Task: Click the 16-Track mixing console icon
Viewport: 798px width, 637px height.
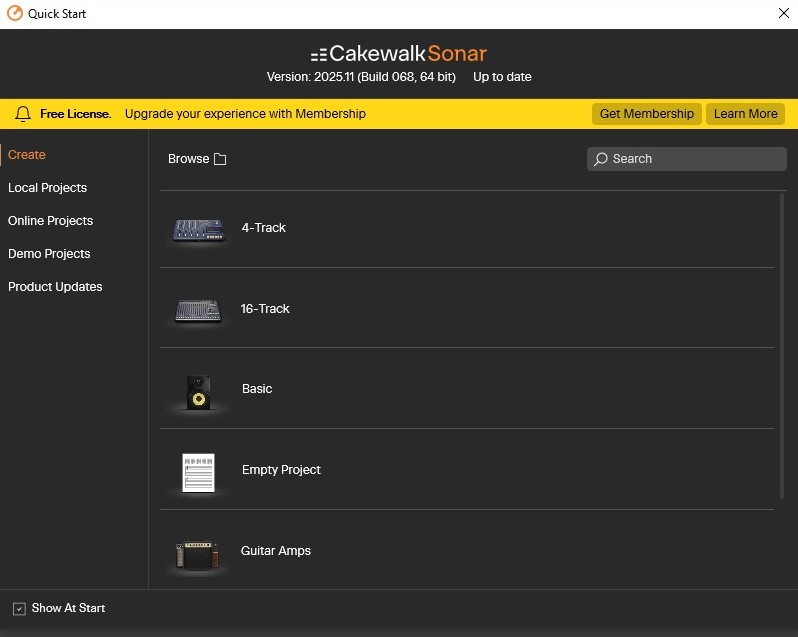Action: click(198, 311)
